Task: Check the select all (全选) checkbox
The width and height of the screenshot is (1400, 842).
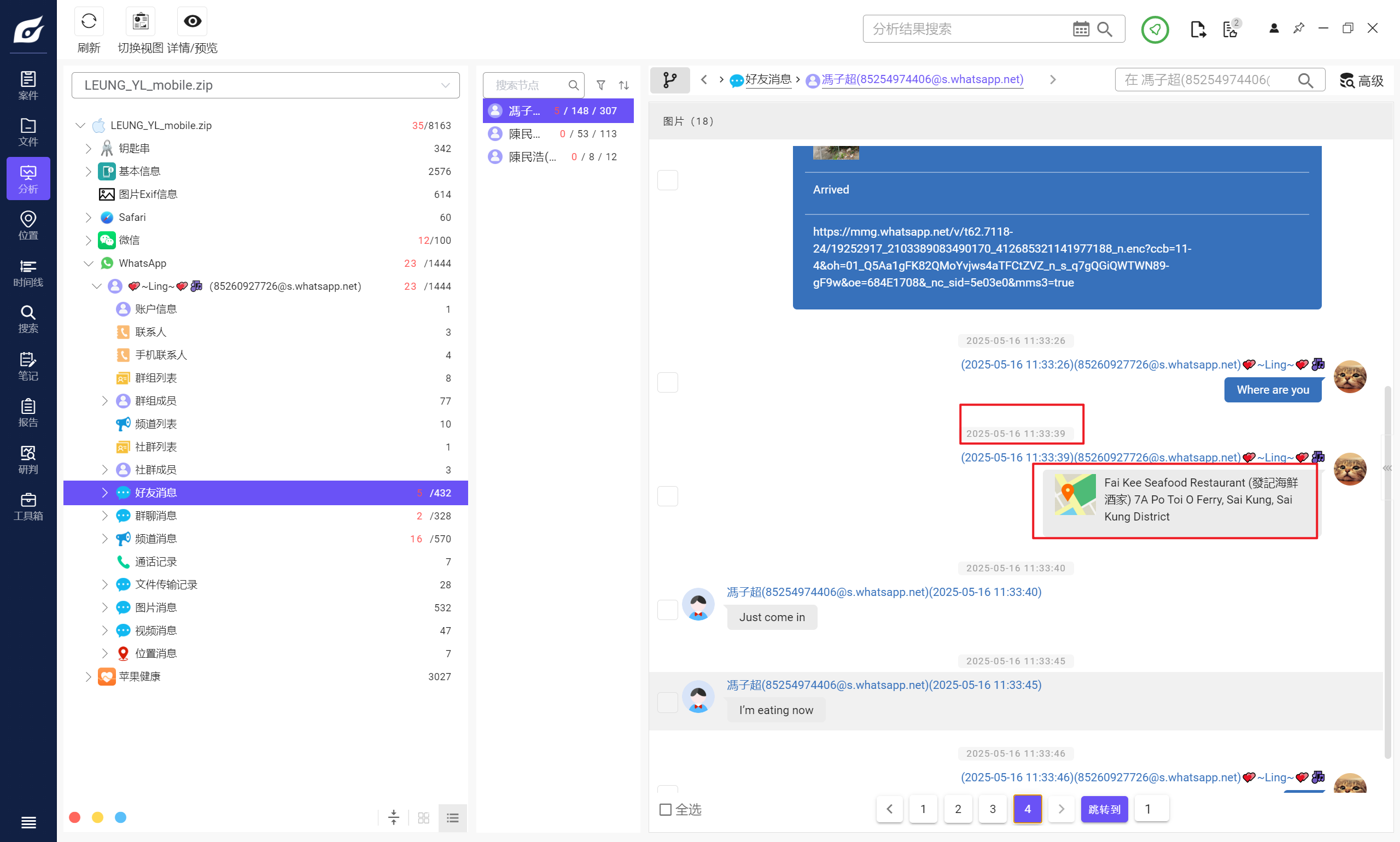Action: [x=666, y=809]
